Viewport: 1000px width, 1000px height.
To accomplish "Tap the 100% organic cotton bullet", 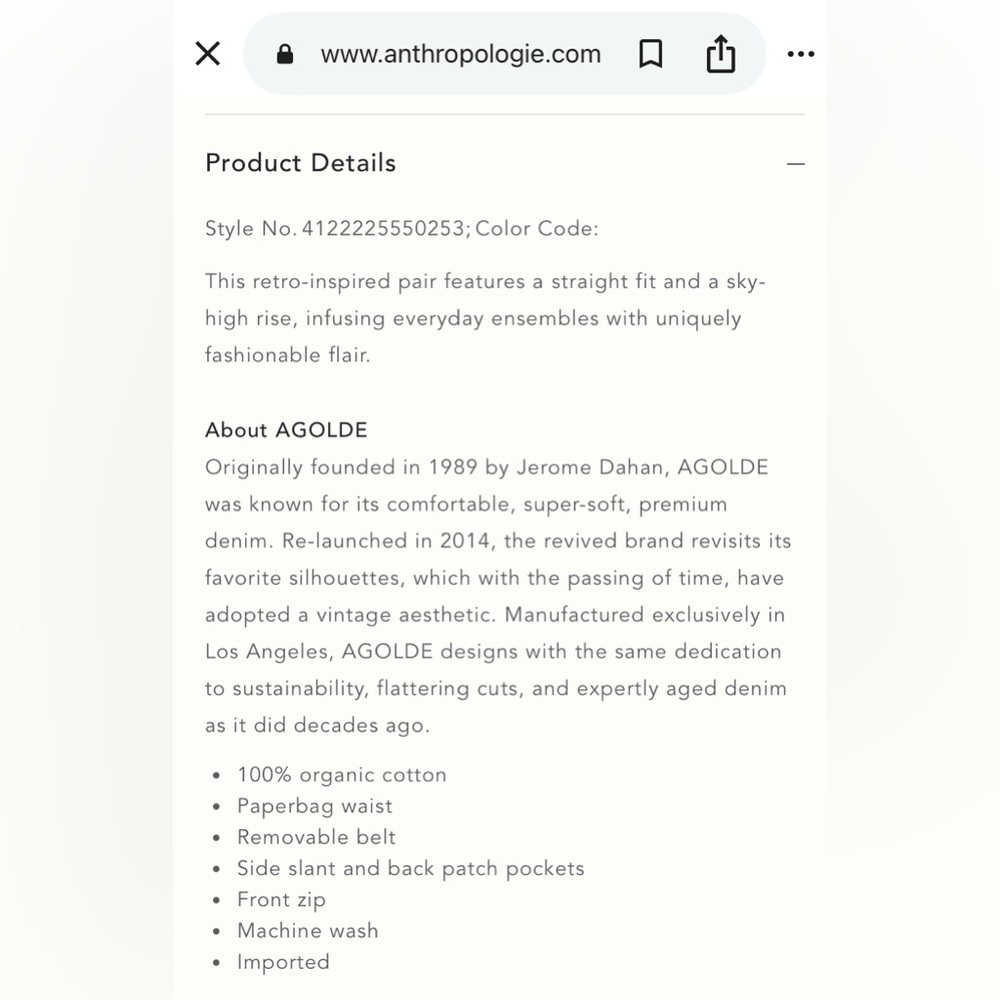I will pyautogui.click(x=342, y=775).
